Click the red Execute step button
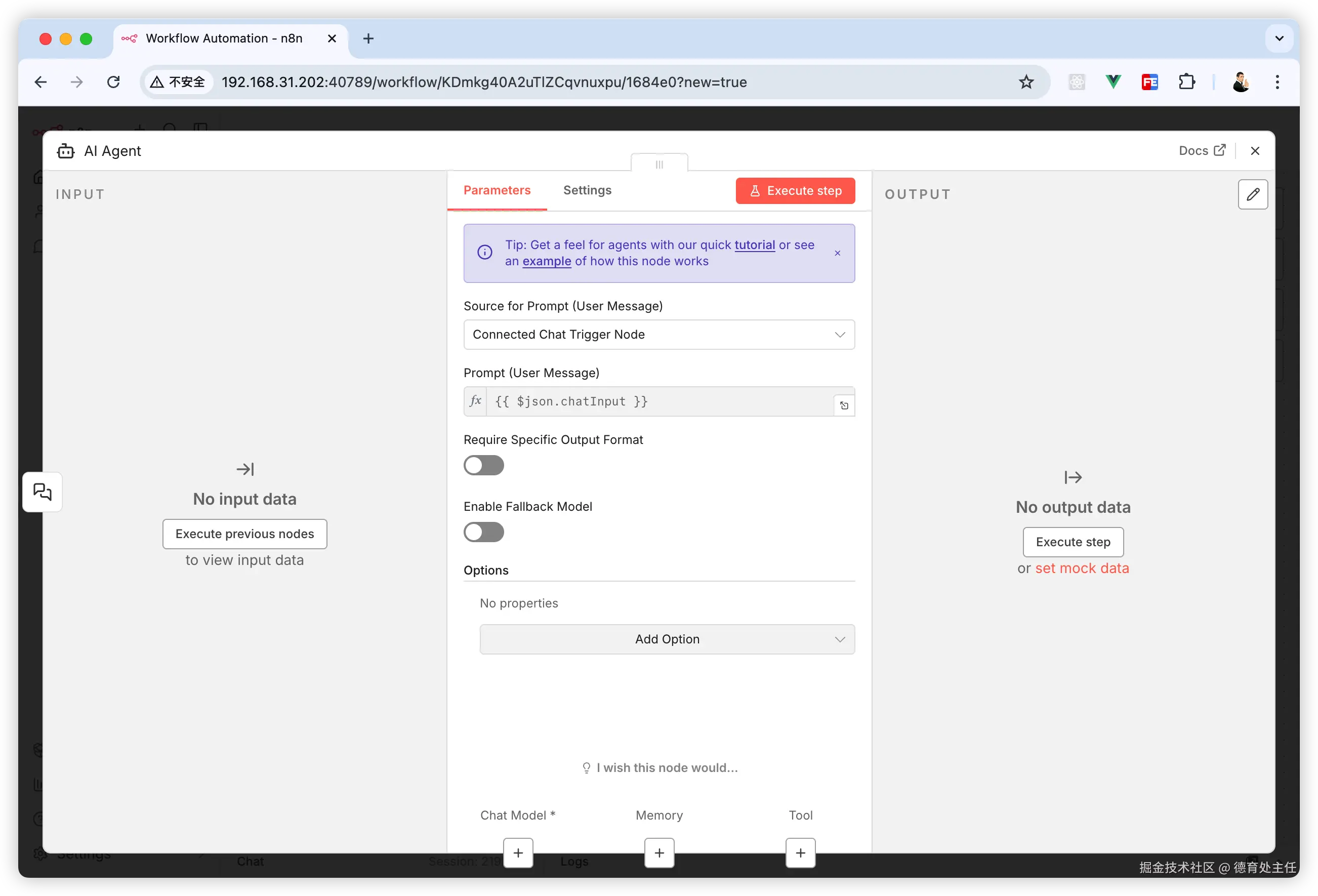The width and height of the screenshot is (1318, 896). (x=795, y=191)
